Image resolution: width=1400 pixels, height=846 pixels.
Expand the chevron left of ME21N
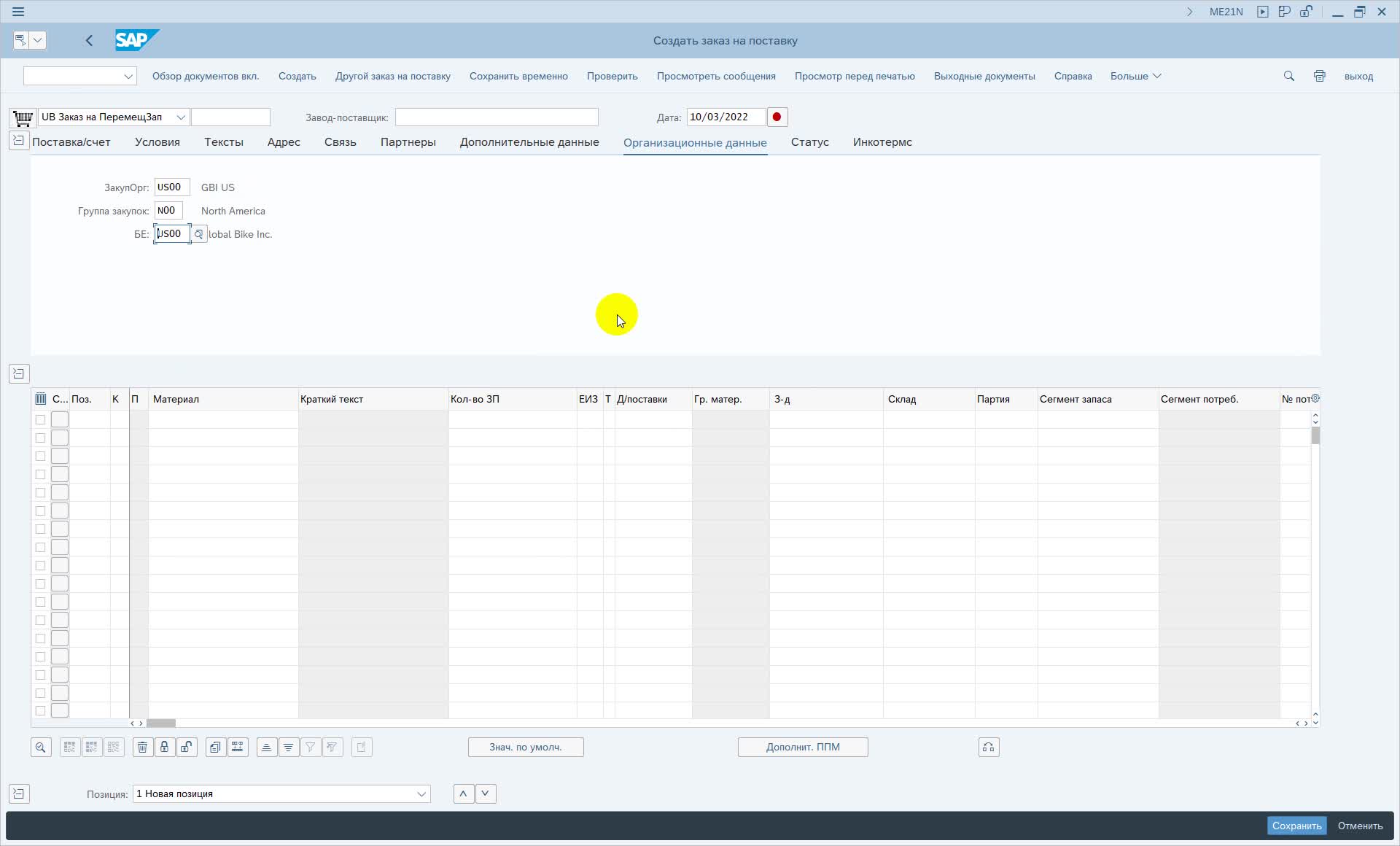1190,12
